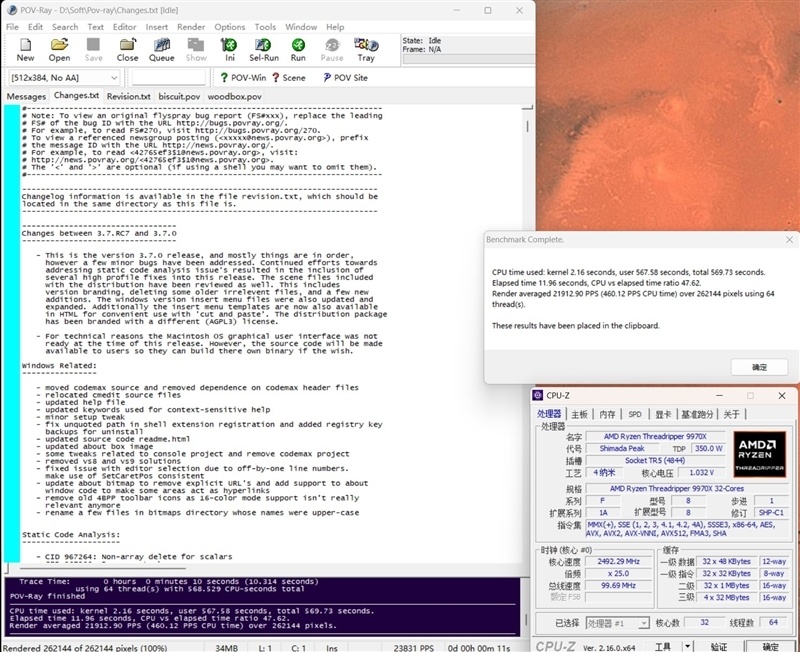
Task: Start rendering with the Run icon
Action: [x=298, y=49]
